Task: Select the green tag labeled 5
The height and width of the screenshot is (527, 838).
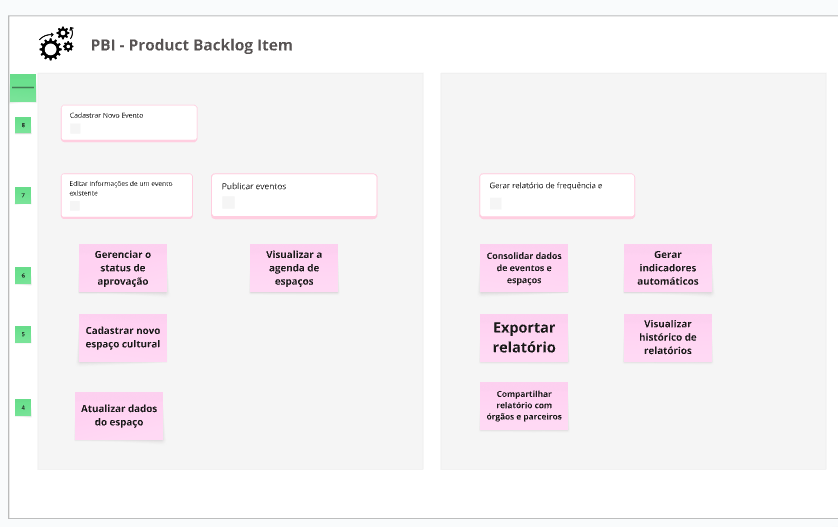Action: (x=23, y=334)
